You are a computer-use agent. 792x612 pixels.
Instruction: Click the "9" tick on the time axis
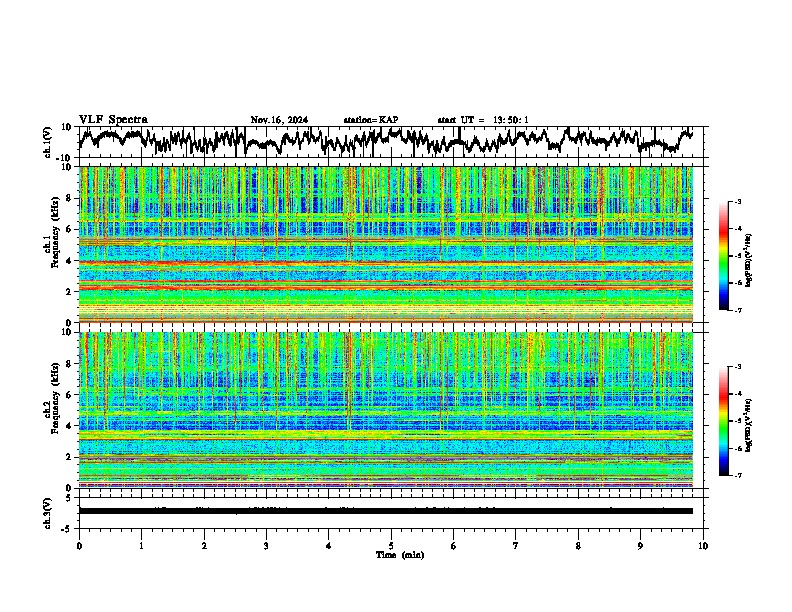pyautogui.click(x=640, y=546)
